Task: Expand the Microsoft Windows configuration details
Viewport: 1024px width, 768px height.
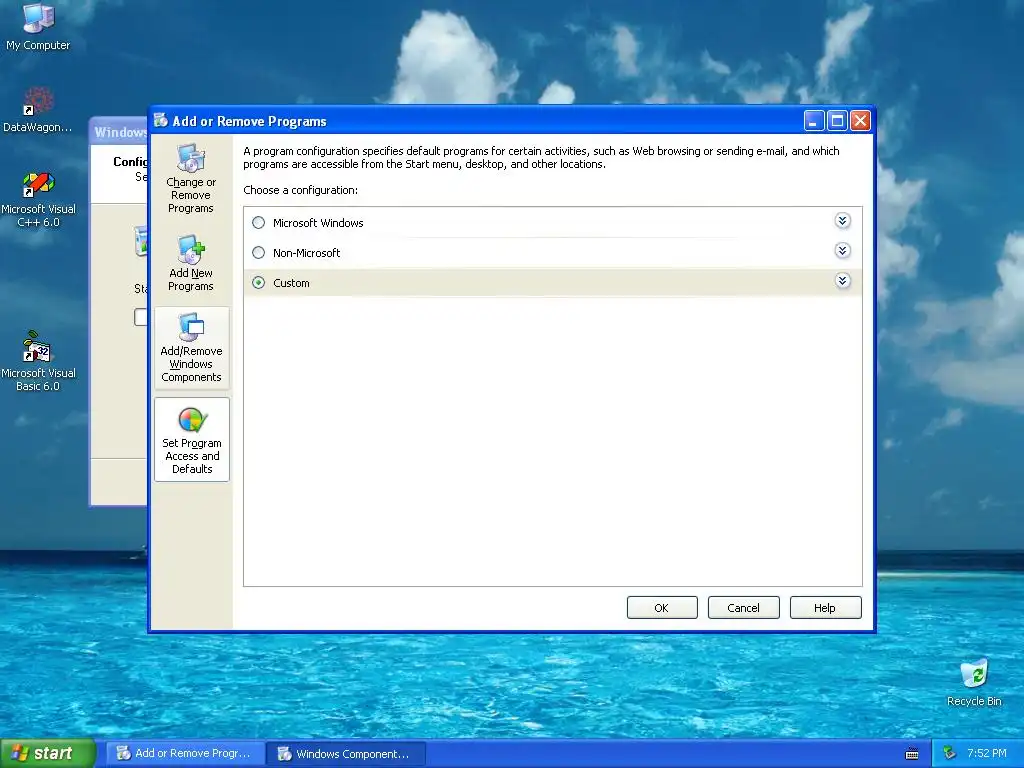Action: (842, 221)
